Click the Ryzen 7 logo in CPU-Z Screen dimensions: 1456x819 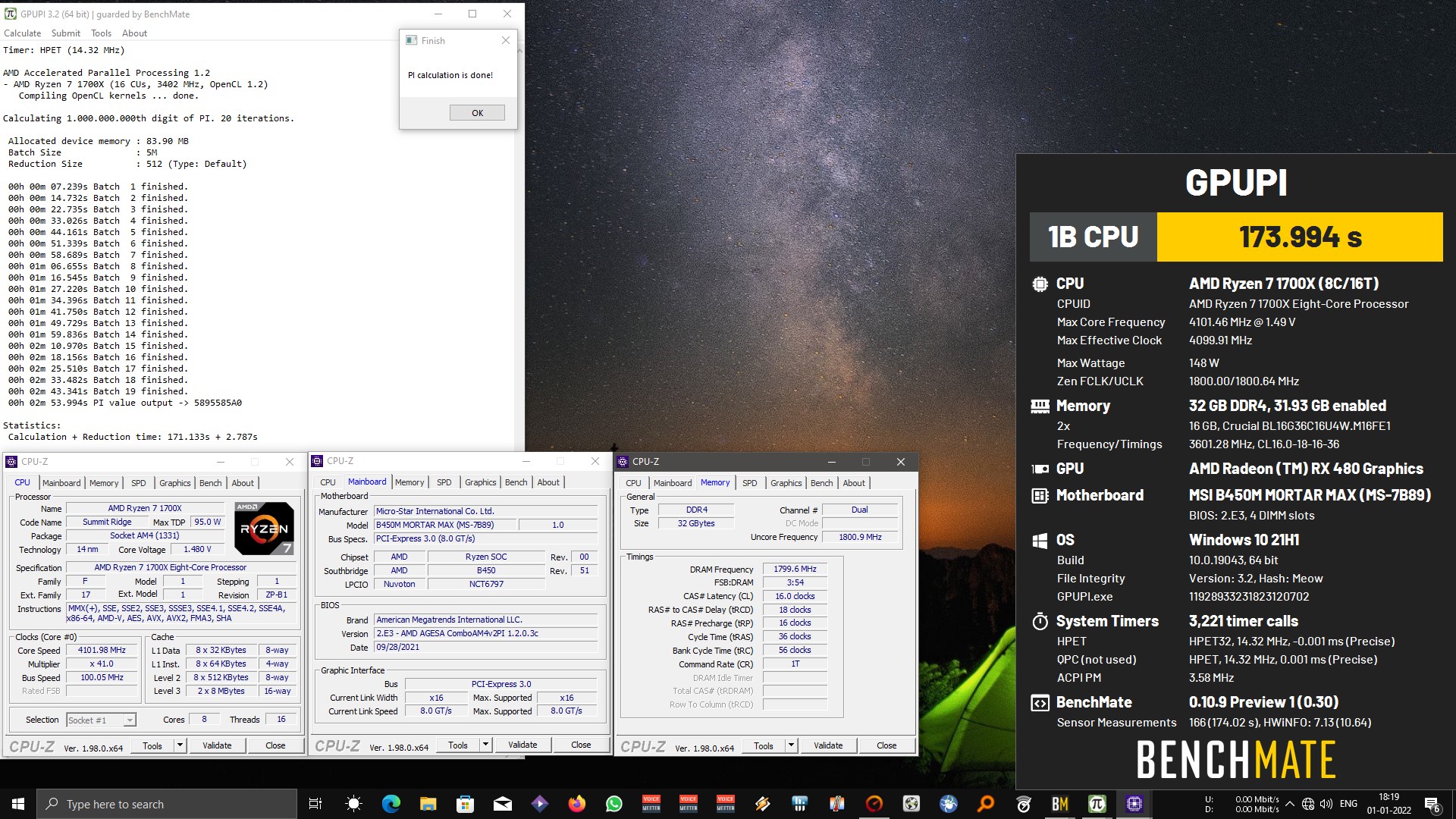pos(264,529)
